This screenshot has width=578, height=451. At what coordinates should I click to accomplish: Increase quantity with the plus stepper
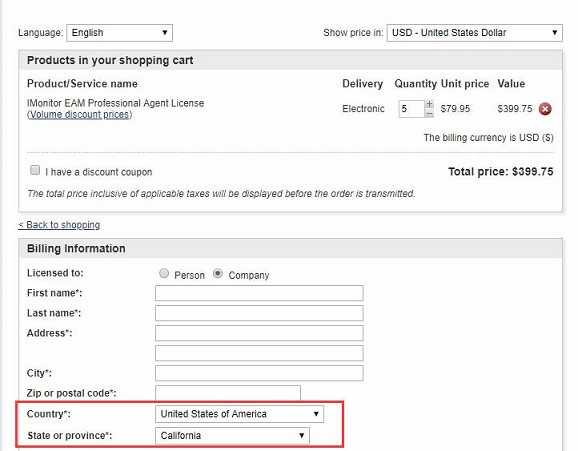(x=429, y=104)
